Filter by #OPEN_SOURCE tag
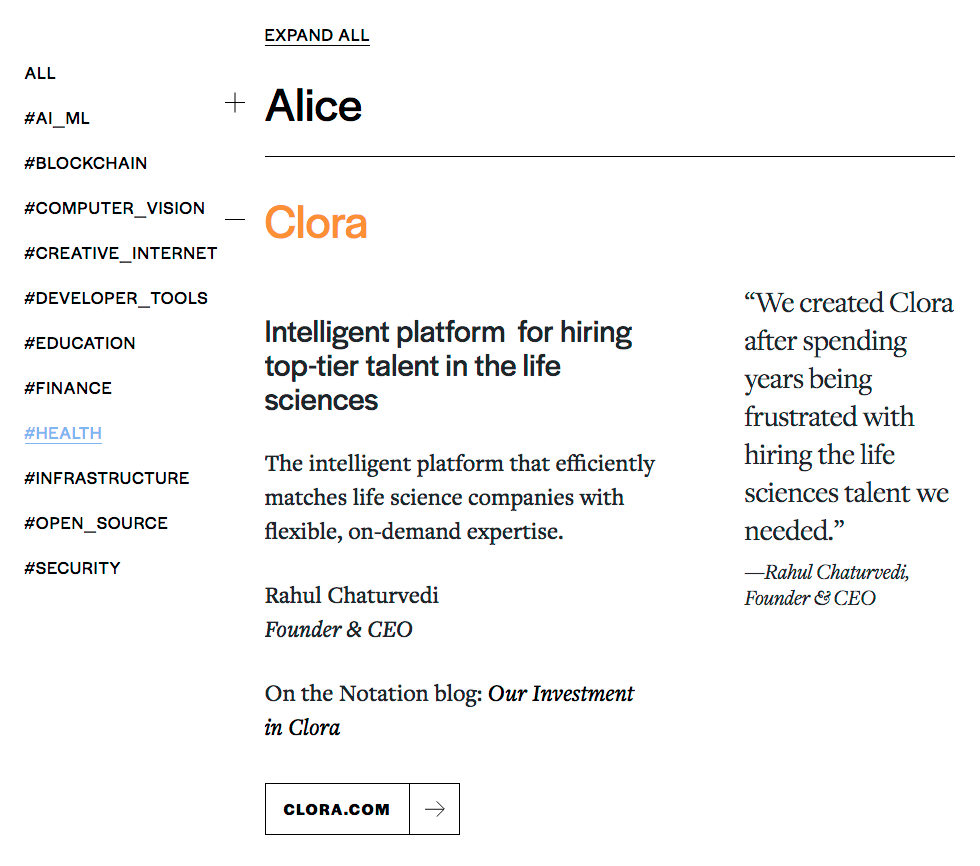 click(96, 524)
